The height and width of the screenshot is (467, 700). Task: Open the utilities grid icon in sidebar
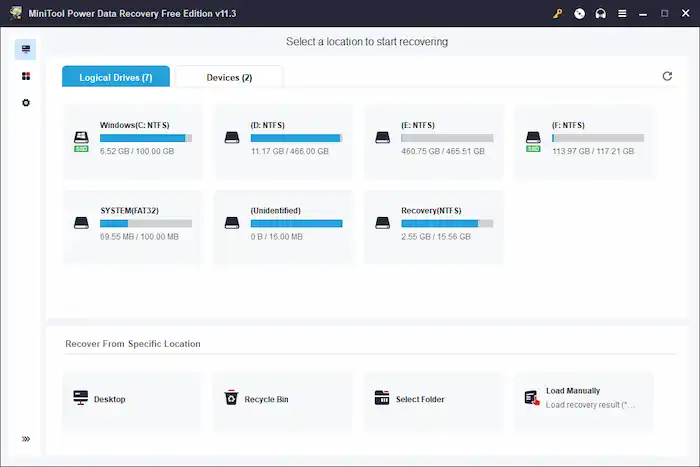[26, 76]
